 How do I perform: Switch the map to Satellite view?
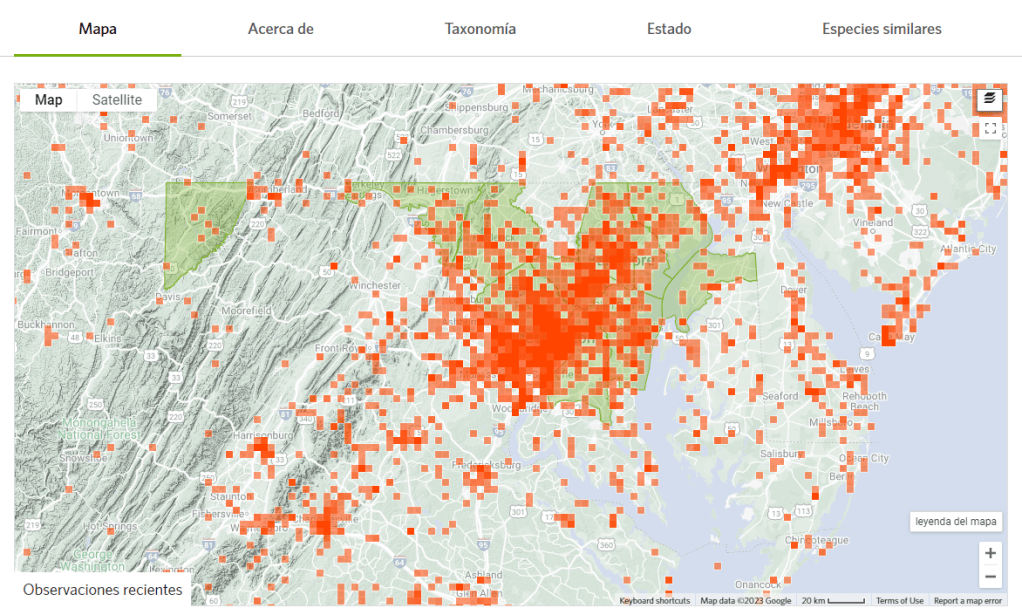point(117,100)
